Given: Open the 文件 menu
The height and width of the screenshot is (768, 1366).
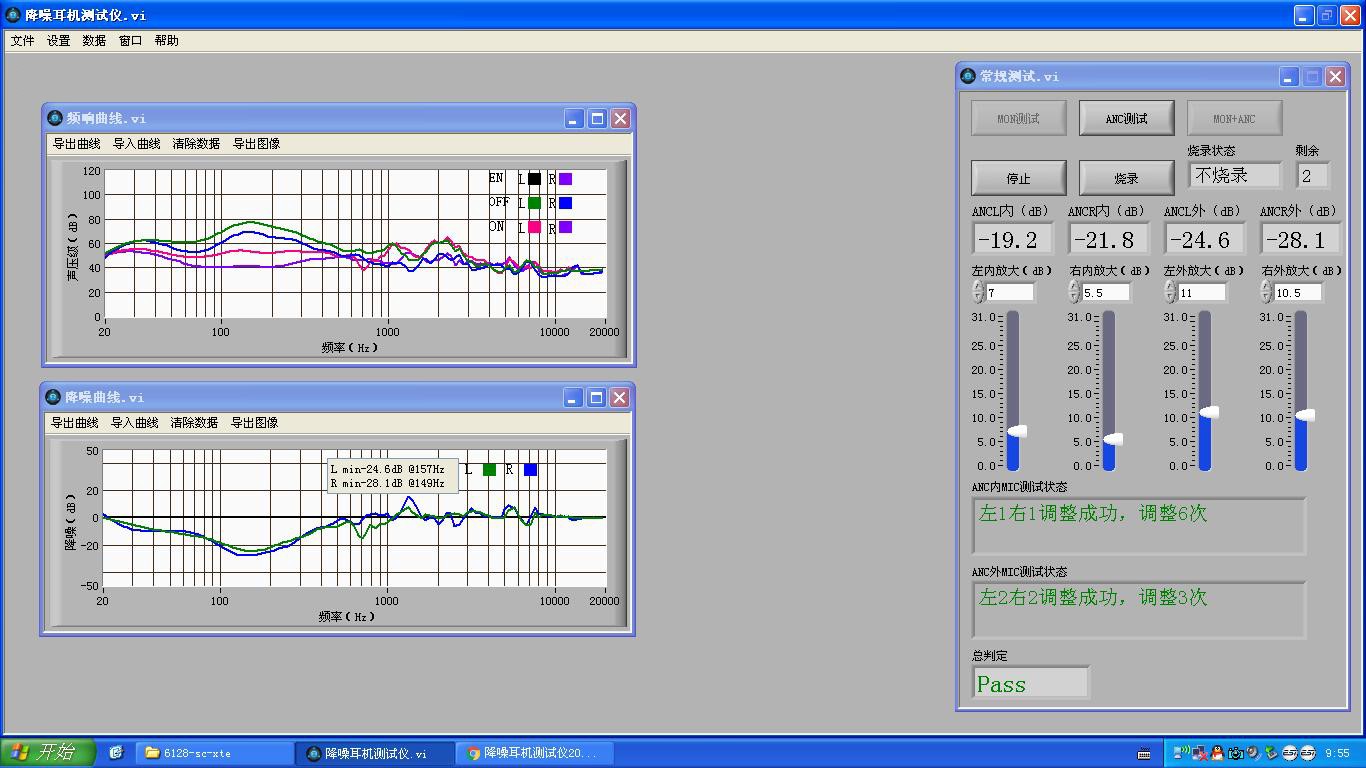Looking at the screenshot, I should click(22, 41).
